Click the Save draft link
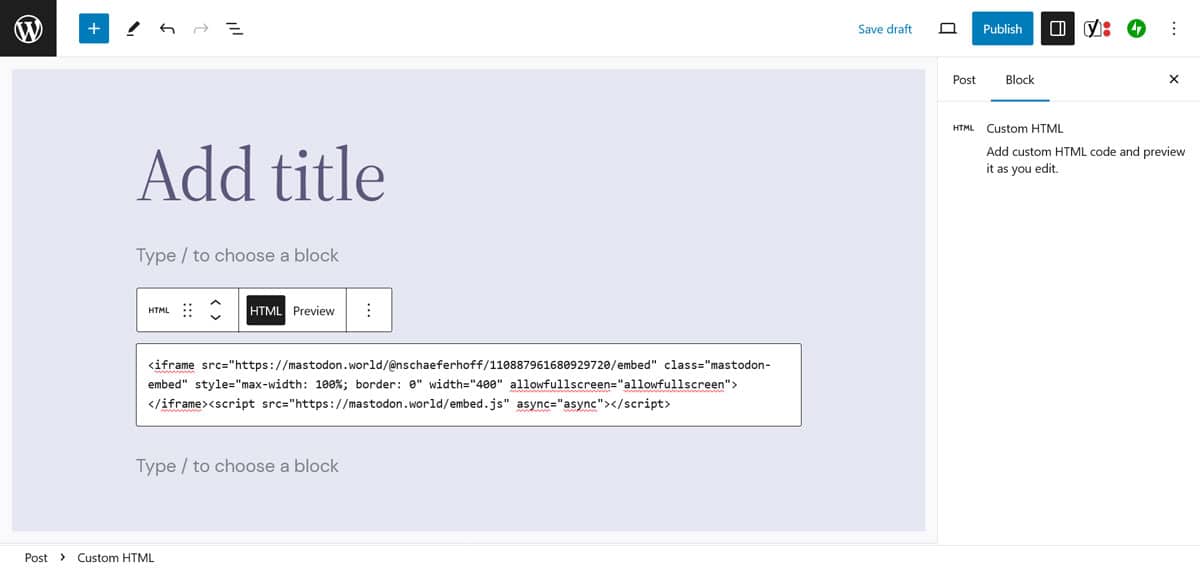Image resolution: width=1200 pixels, height=568 pixels. point(885,29)
